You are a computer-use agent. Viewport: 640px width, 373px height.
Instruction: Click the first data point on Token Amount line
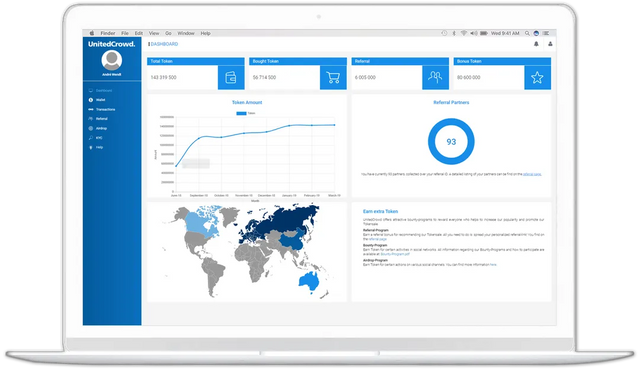176,166
